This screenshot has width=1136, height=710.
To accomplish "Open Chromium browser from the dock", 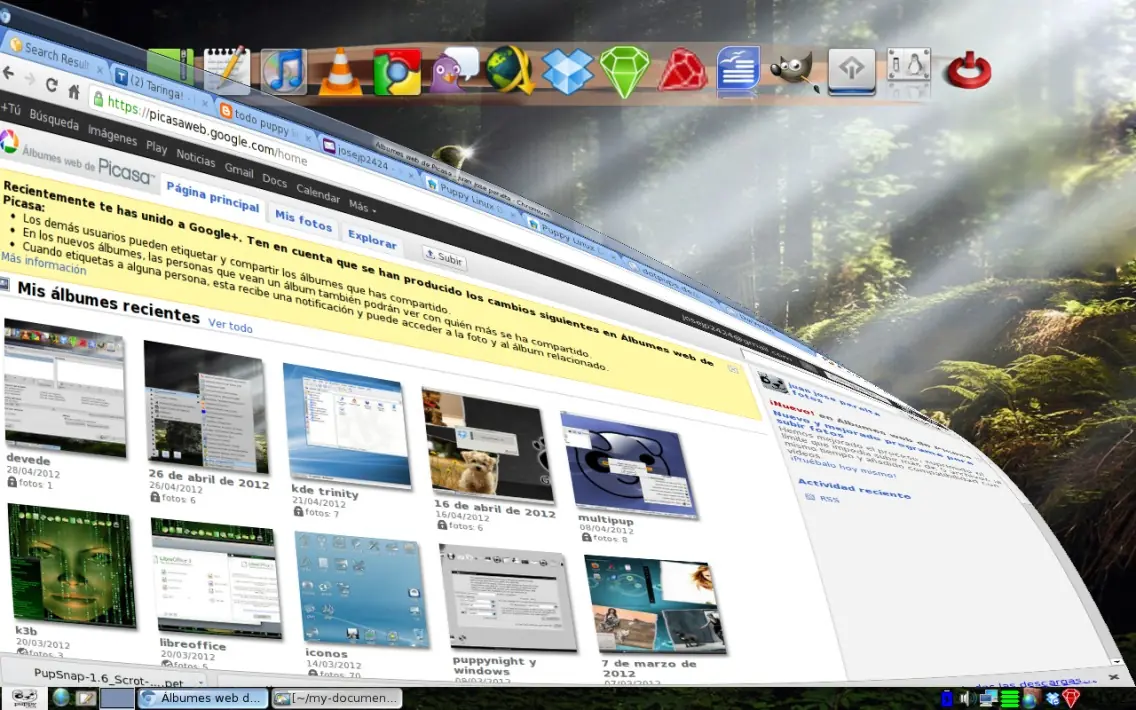I will click(x=397, y=72).
